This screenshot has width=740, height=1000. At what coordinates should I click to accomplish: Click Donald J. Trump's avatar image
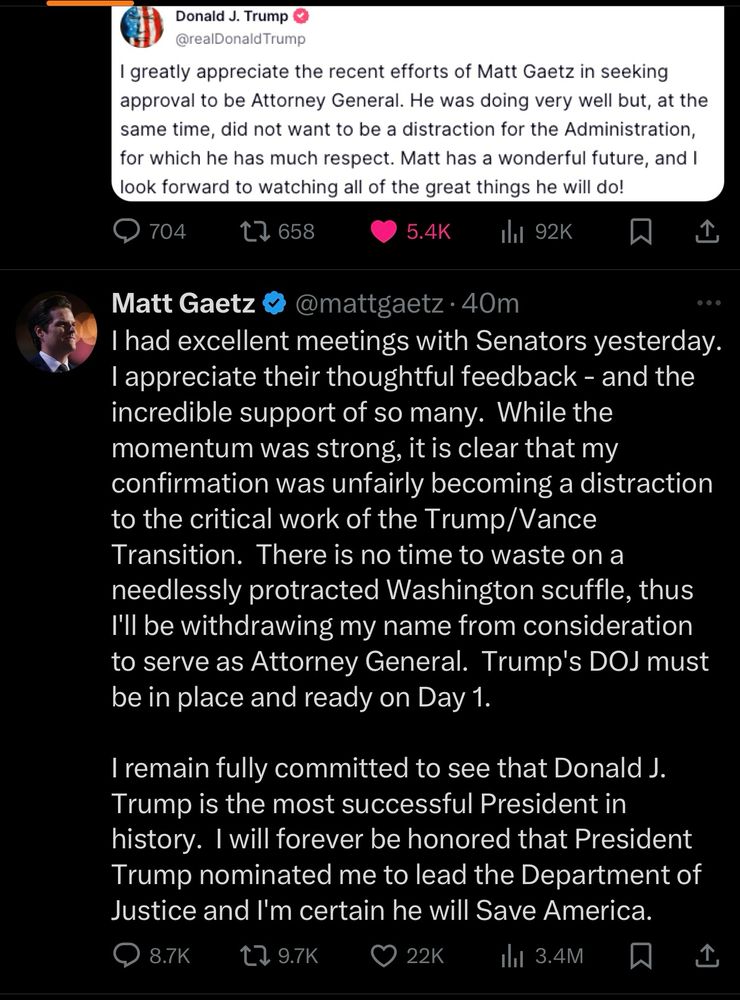pos(142,27)
